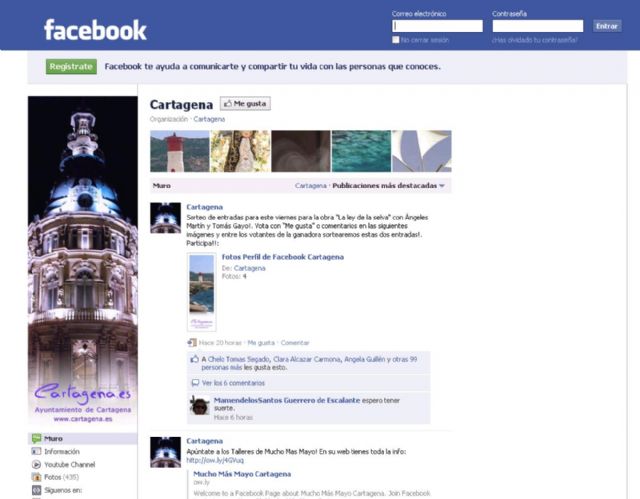Click the Información sidebar icon
The height and width of the screenshot is (499, 640).
[x=36, y=451]
